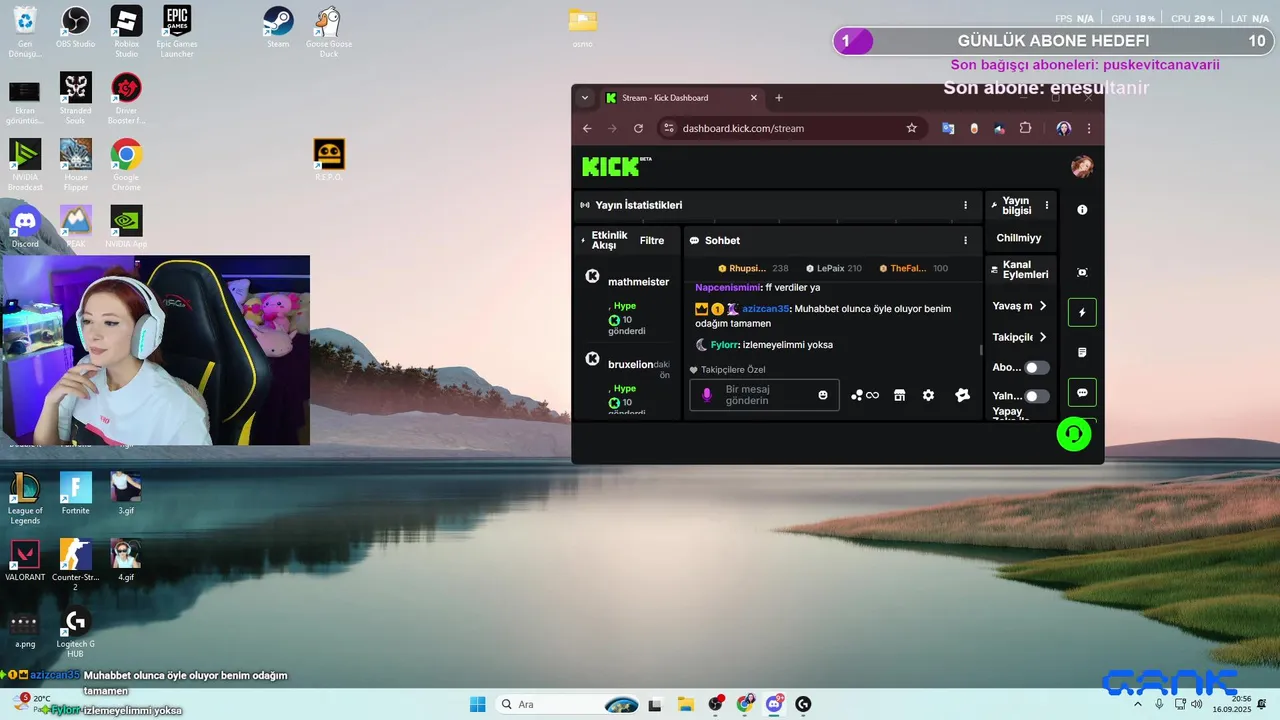Click LePaix 210 leaderboard entry
The image size is (1280, 720).
coord(834,268)
